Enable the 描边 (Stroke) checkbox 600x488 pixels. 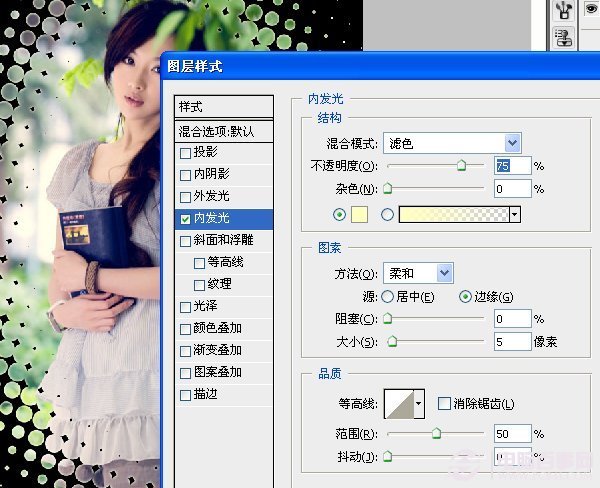184,395
